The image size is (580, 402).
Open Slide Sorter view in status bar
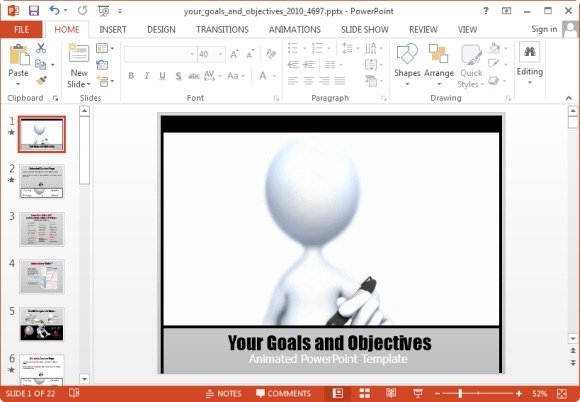pyautogui.click(x=365, y=393)
